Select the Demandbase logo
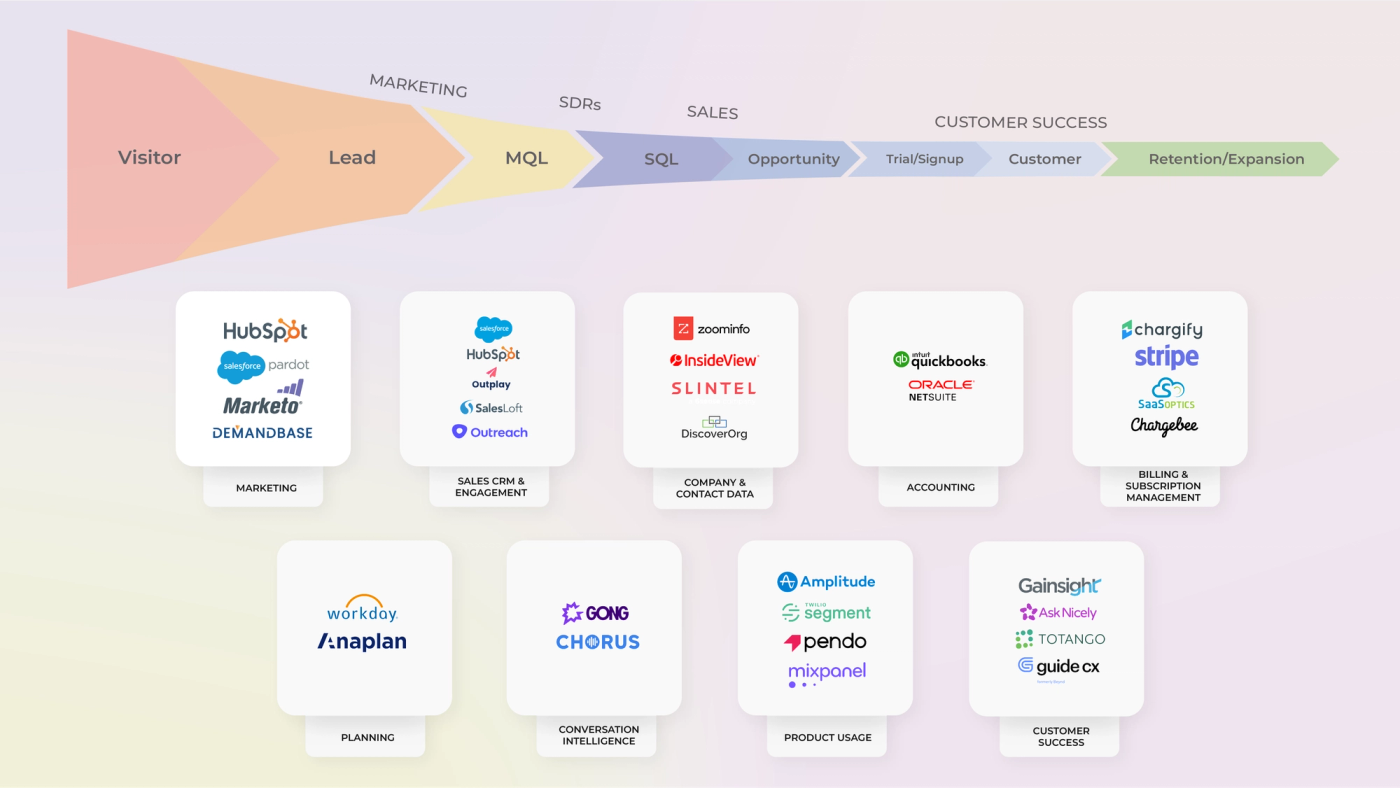 pyautogui.click(x=262, y=432)
